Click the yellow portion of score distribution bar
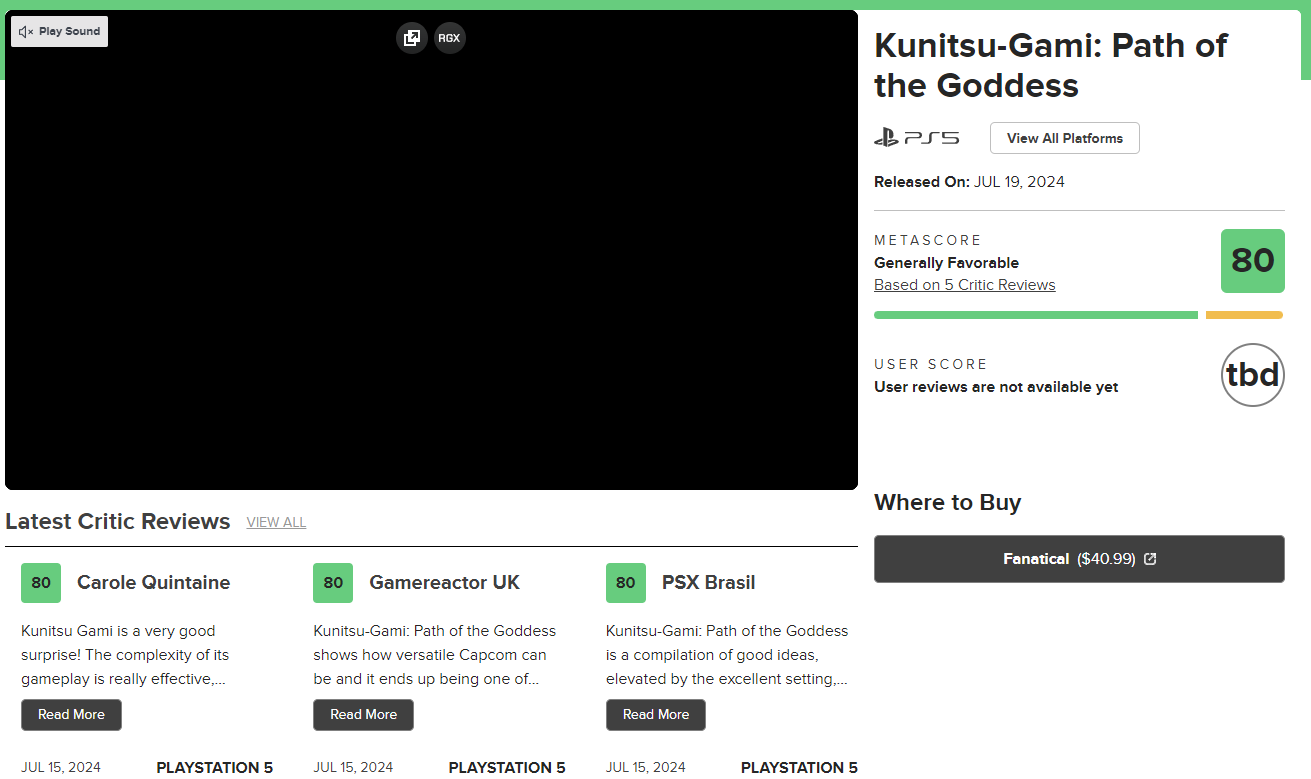The height and width of the screenshot is (779, 1311). (x=1244, y=315)
